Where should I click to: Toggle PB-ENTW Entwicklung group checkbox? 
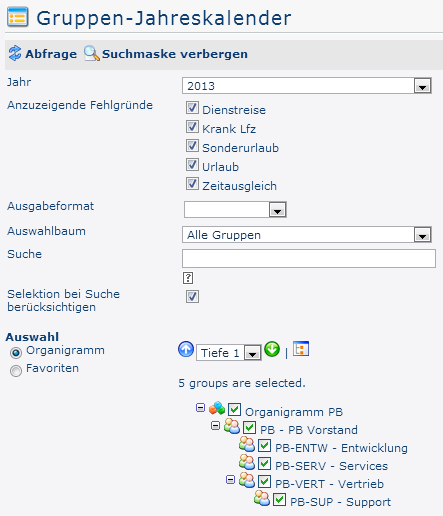tap(264, 445)
